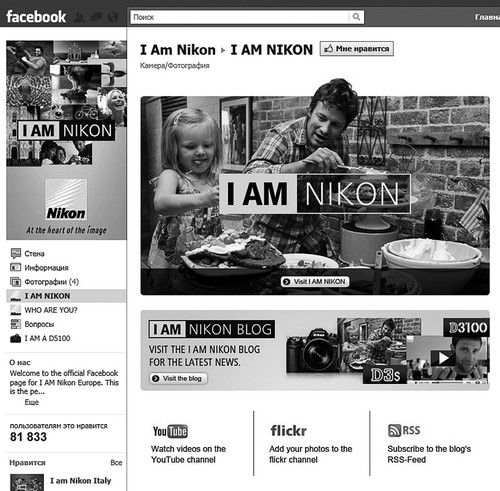The height and width of the screenshot is (491, 500).
Task: Open the messages icon in header
Action: pyautogui.click(x=96, y=17)
